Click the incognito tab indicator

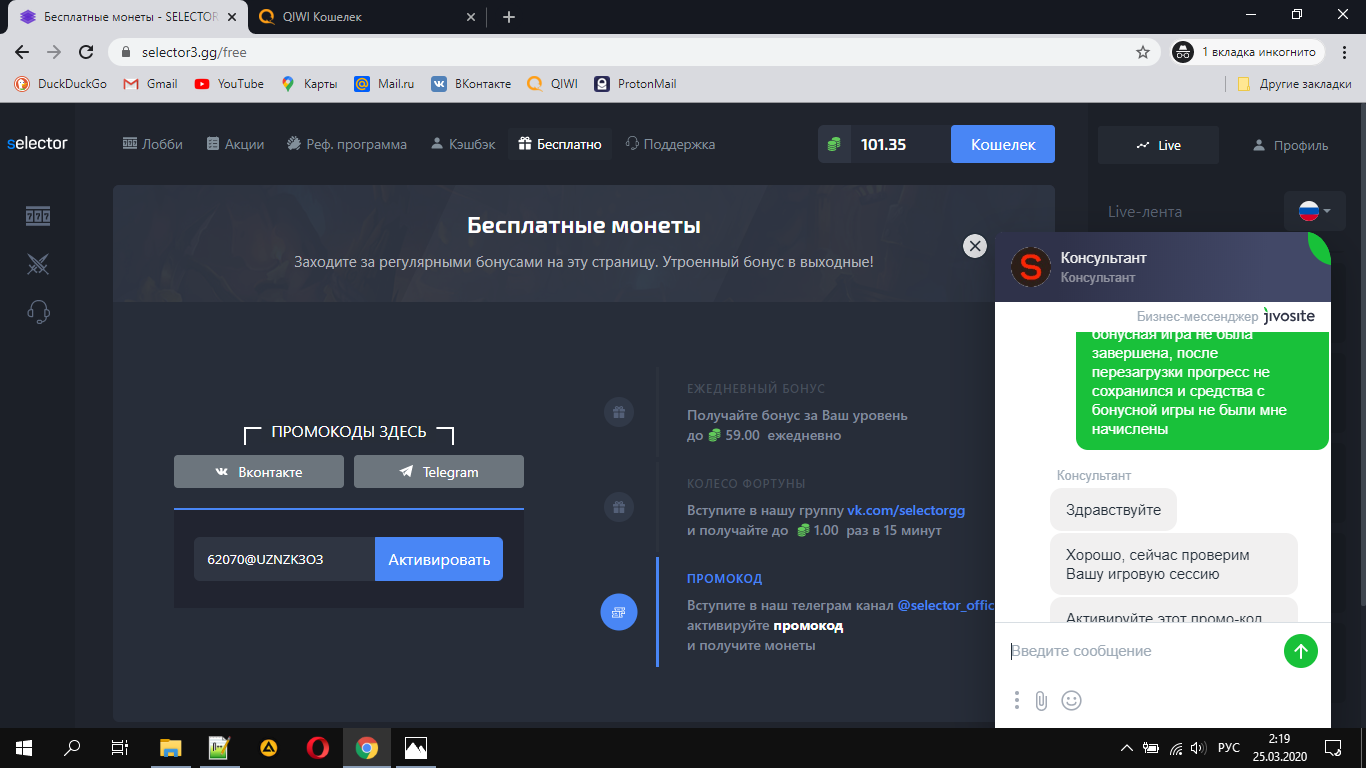point(1249,52)
